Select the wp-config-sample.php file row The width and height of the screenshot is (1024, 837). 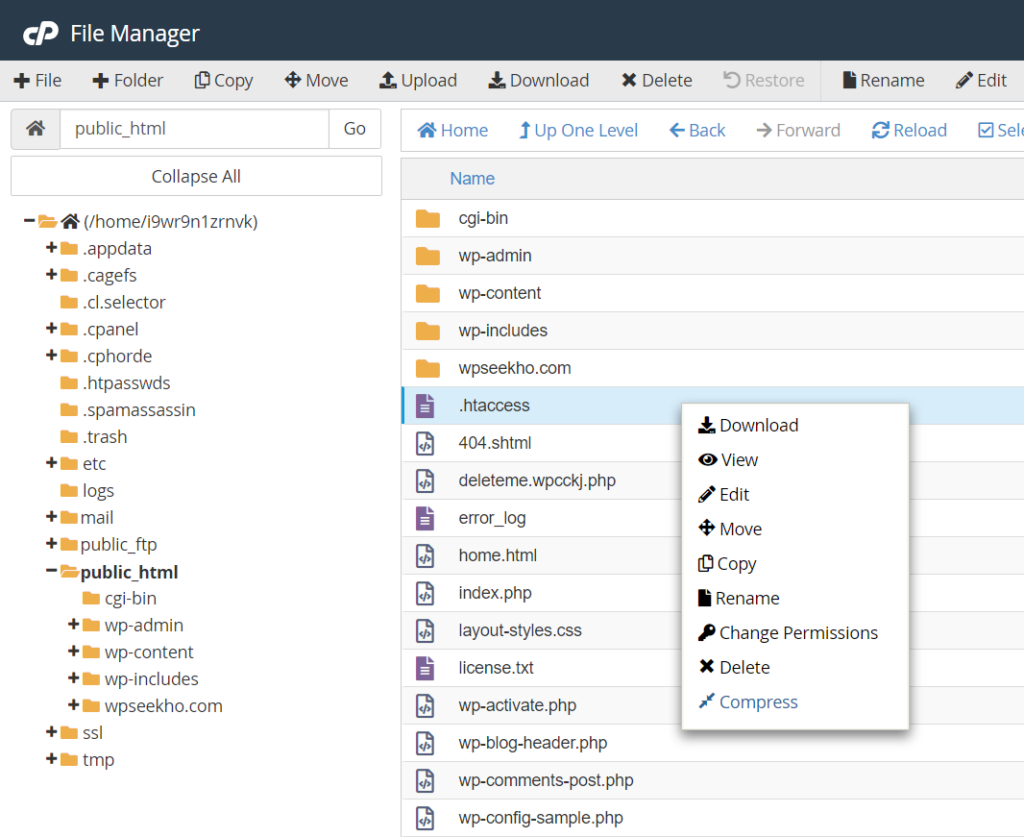point(712,817)
